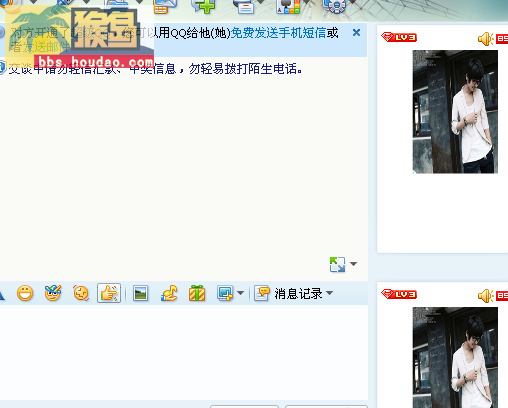This screenshot has width=508, height=408.
Task: Follow the 免费发送手机短信 link
Action: click(x=278, y=33)
